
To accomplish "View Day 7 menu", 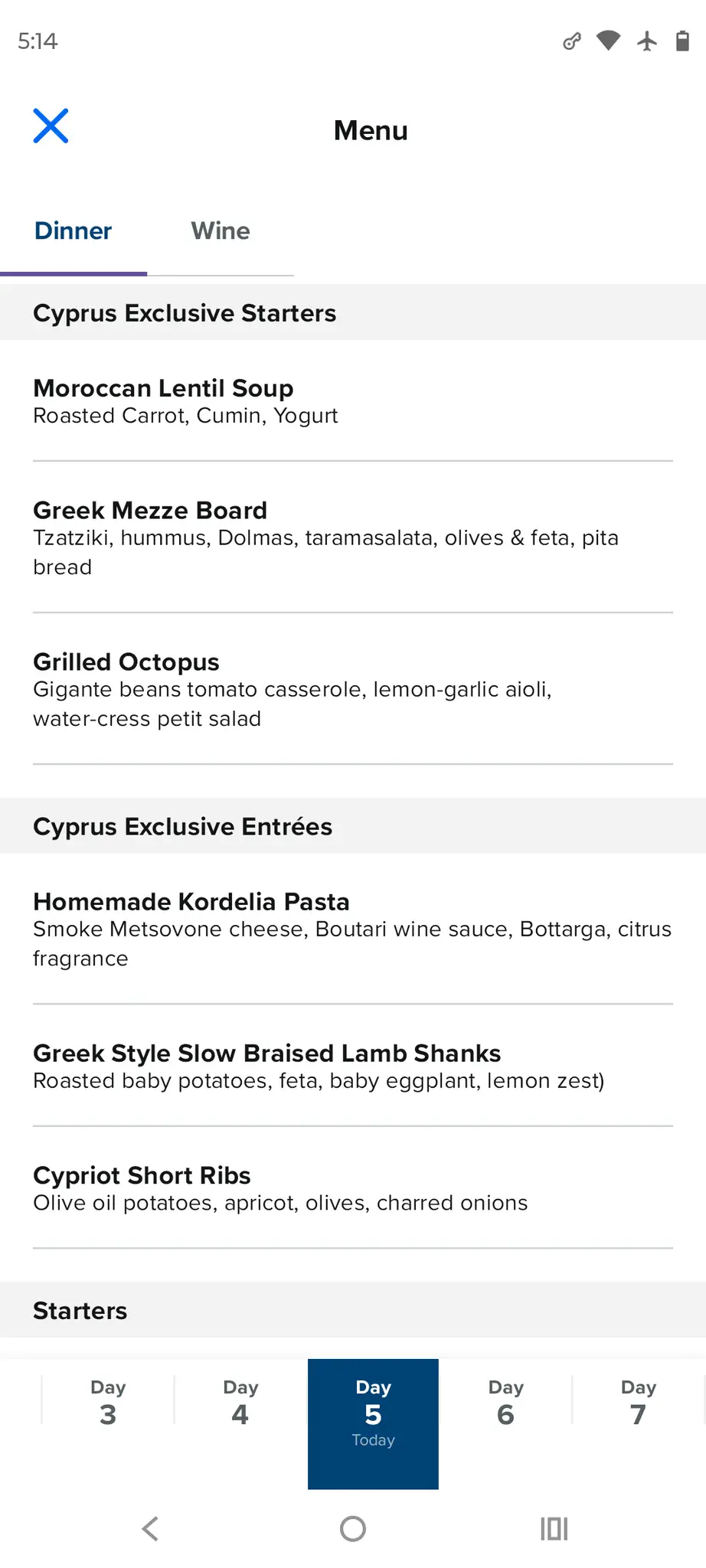I will [638, 1403].
